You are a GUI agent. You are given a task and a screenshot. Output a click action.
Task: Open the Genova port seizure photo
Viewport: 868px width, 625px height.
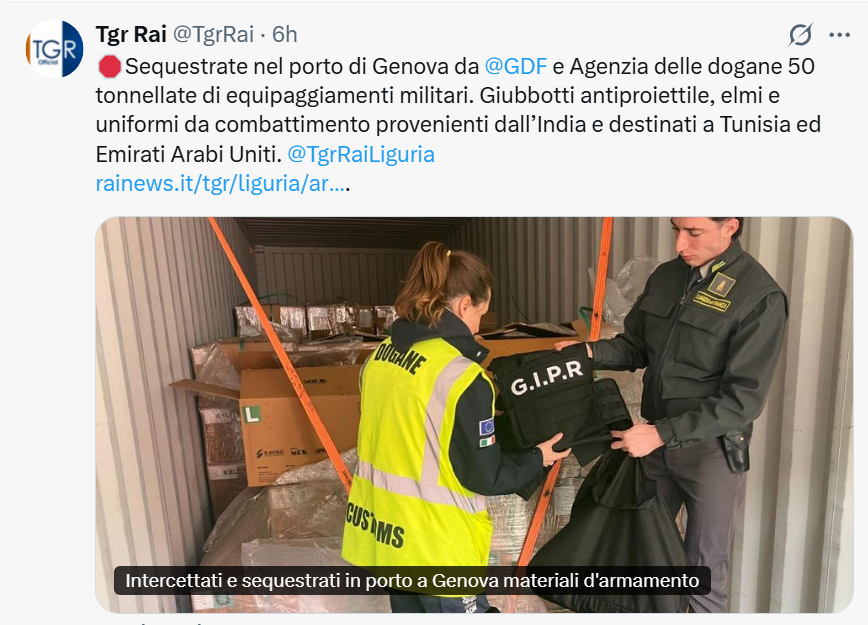click(474, 415)
